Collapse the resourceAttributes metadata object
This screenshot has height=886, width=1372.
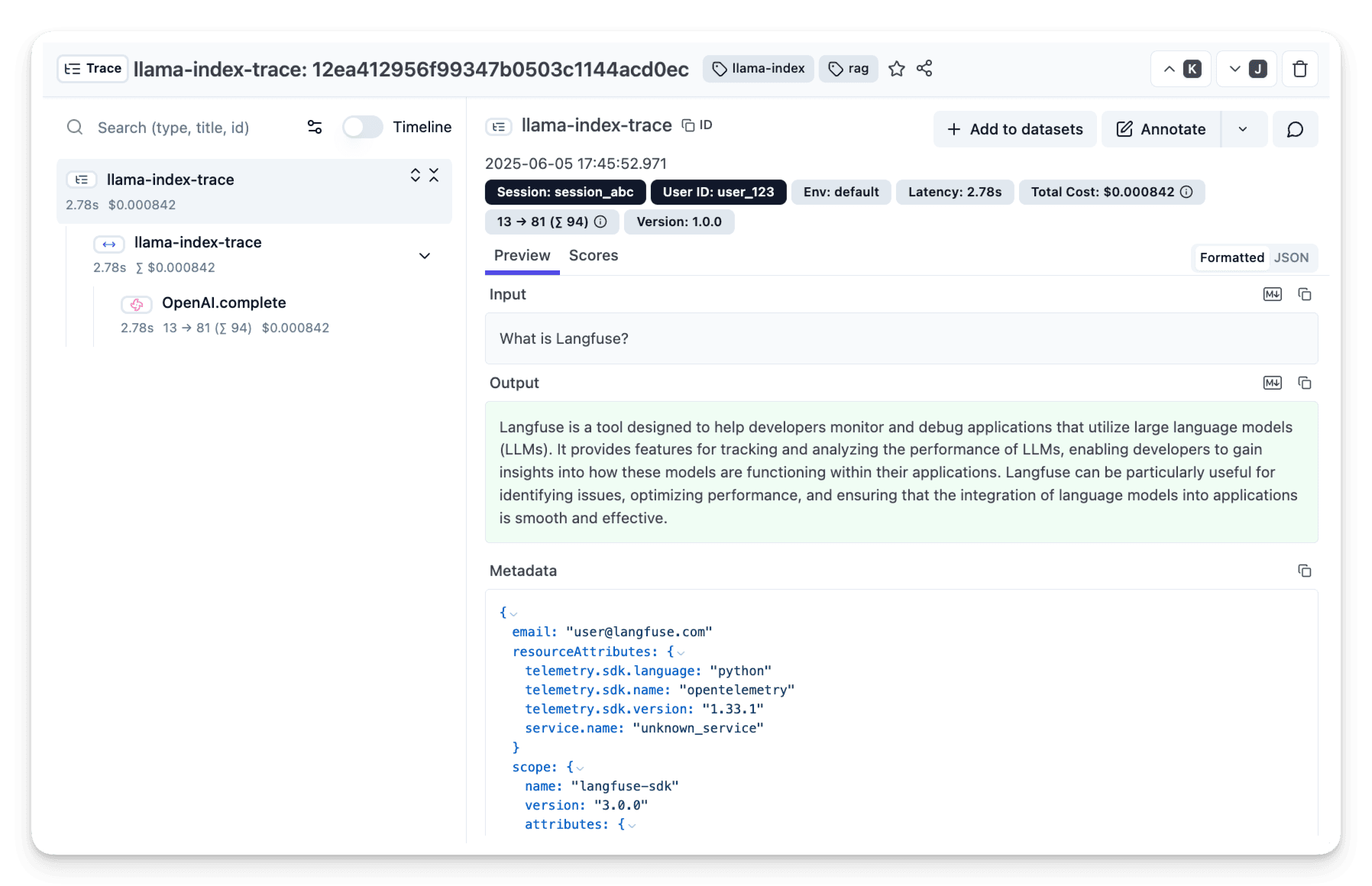[681, 653]
